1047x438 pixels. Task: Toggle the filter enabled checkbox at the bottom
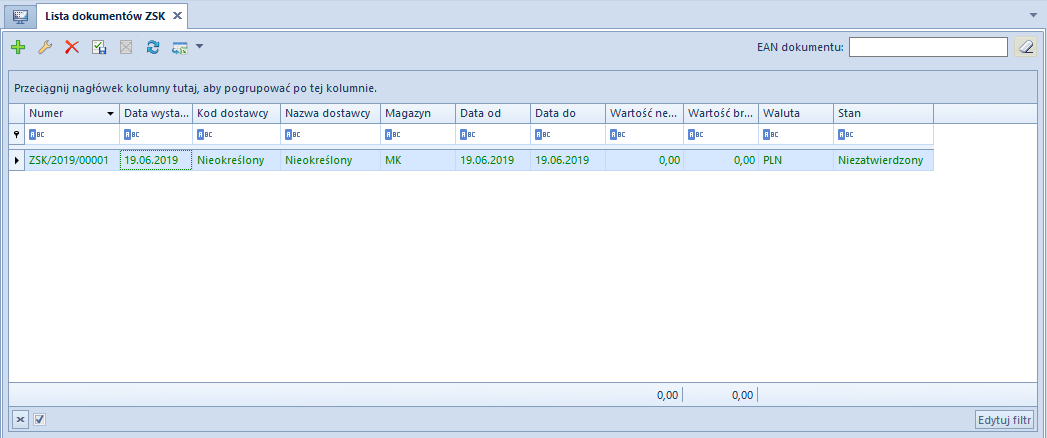click(x=39, y=420)
